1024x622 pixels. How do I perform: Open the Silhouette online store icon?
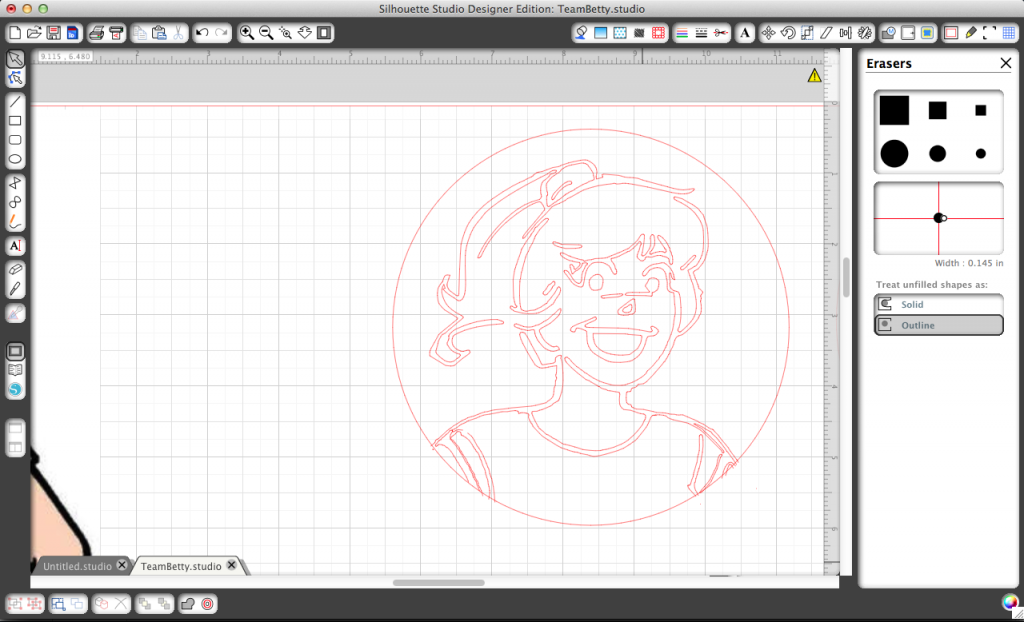[15, 389]
